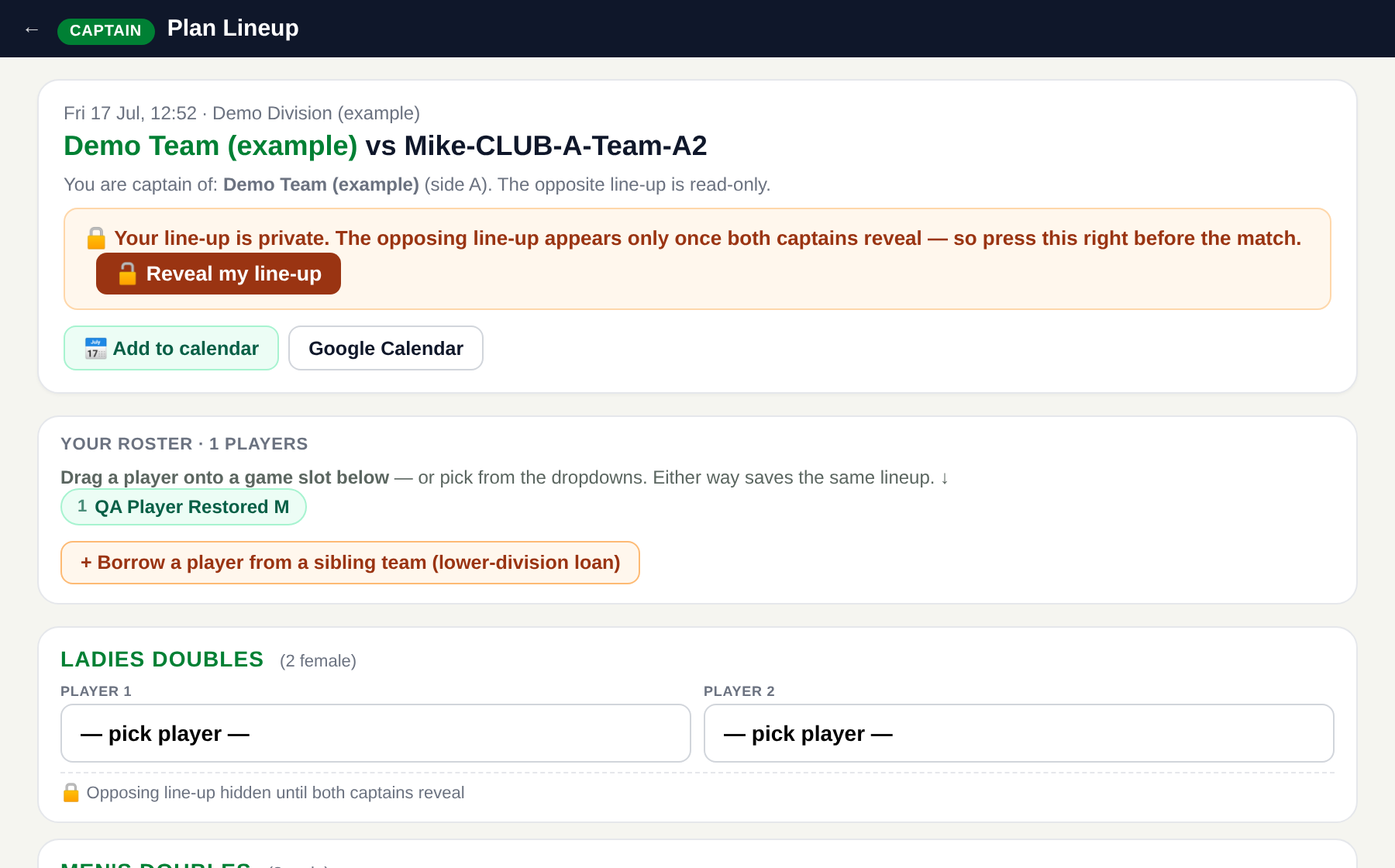Click the Add to calendar button

click(x=171, y=348)
